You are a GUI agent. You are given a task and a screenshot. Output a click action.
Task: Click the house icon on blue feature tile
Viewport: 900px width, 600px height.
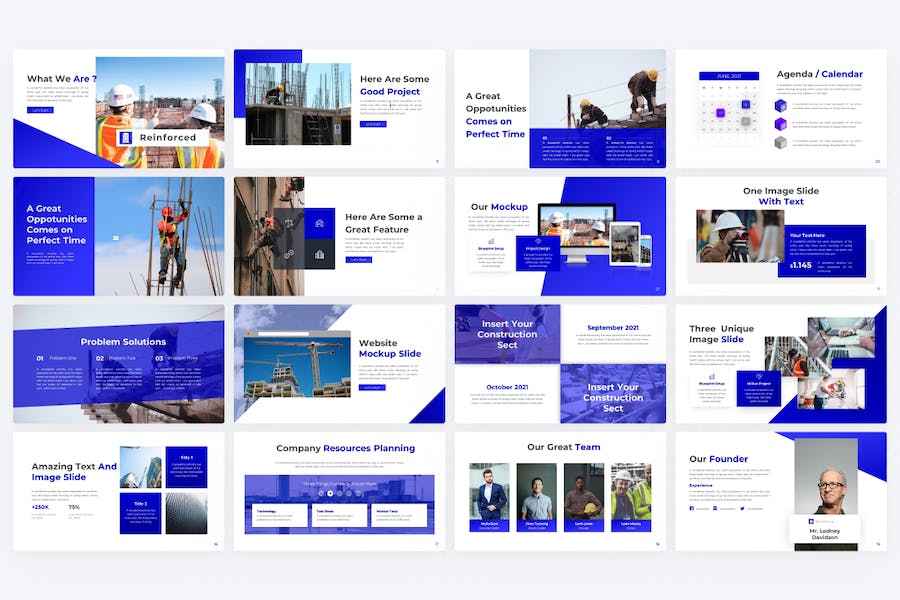click(x=319, y=224)
